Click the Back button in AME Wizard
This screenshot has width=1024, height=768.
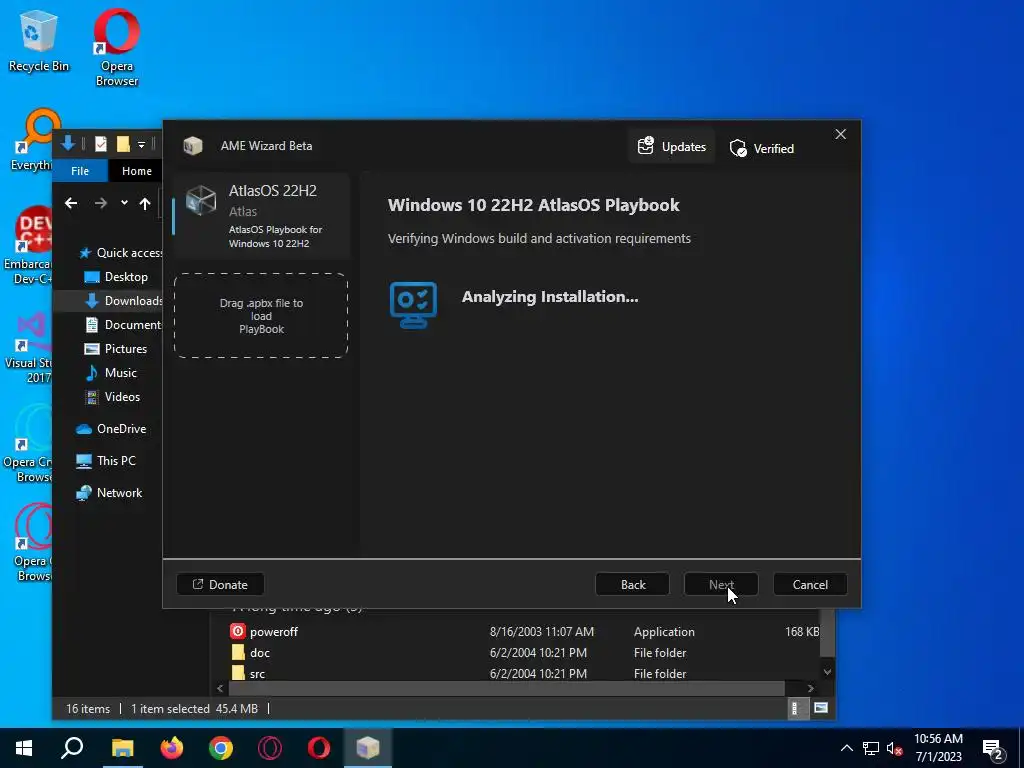[632, 584]
